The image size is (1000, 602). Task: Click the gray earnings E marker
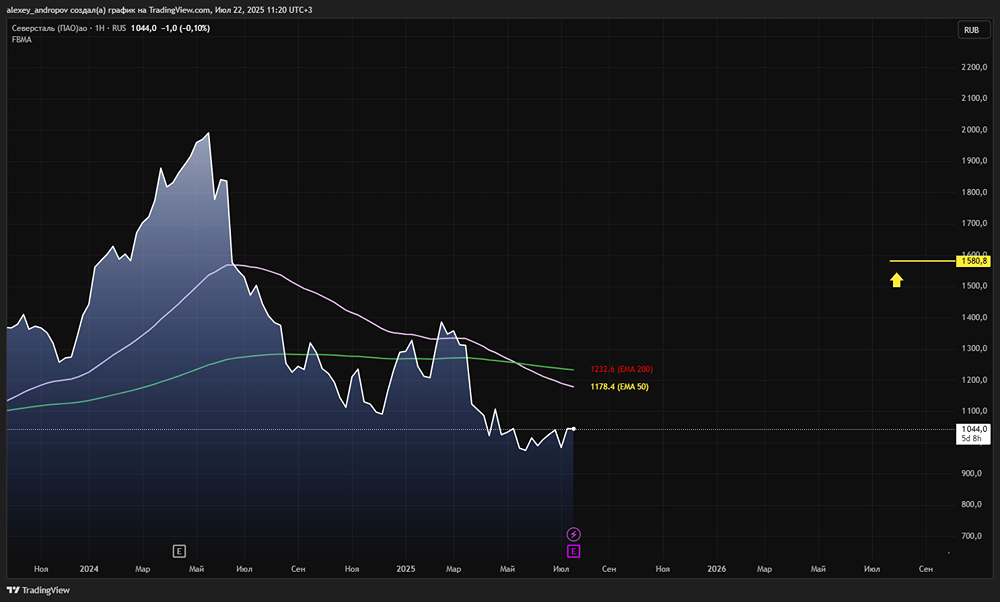click(179, 551)
